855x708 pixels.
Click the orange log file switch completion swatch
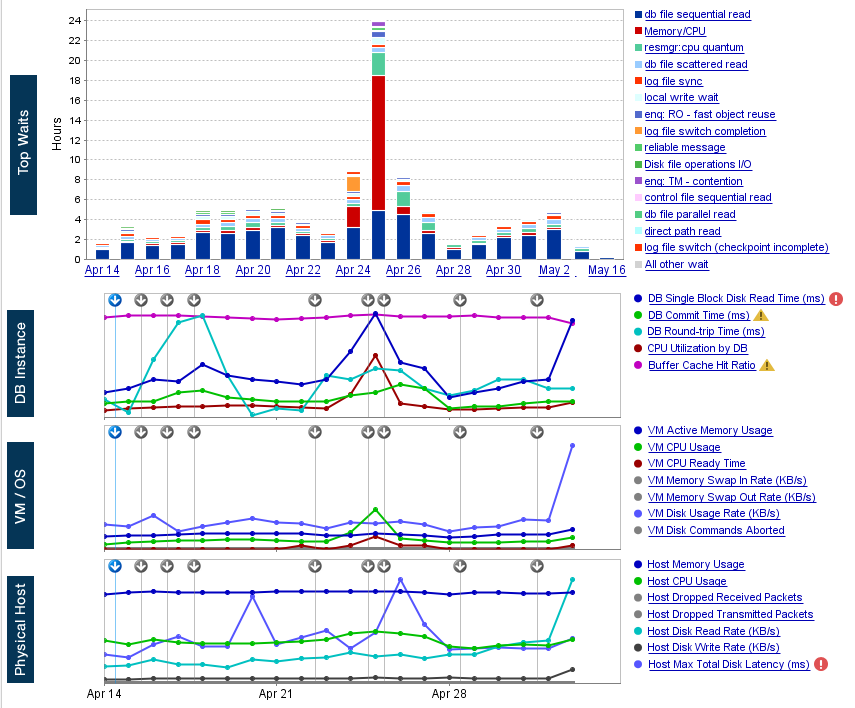(x=638, y=131)
